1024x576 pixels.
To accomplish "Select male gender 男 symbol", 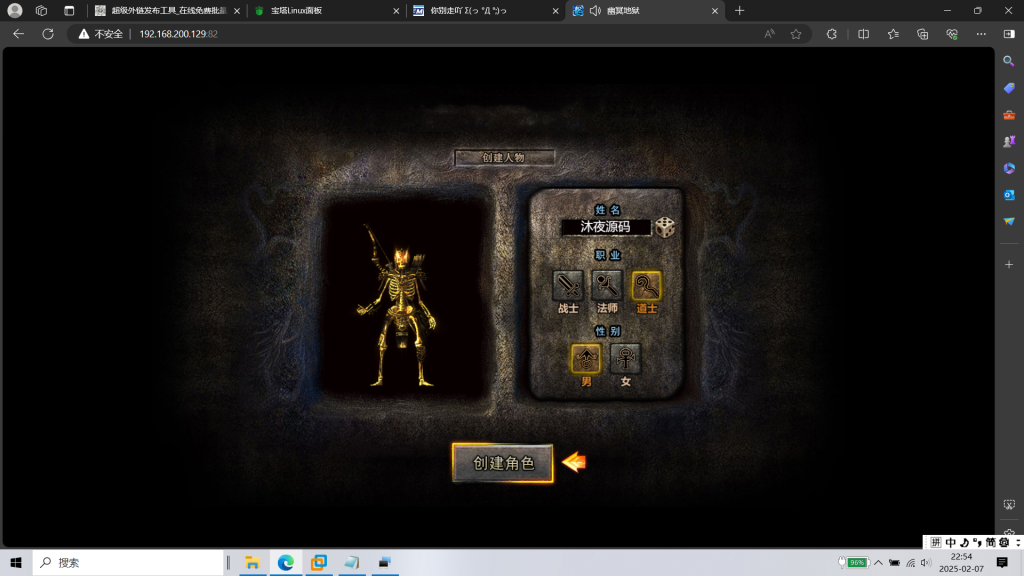I will point(586,358).
